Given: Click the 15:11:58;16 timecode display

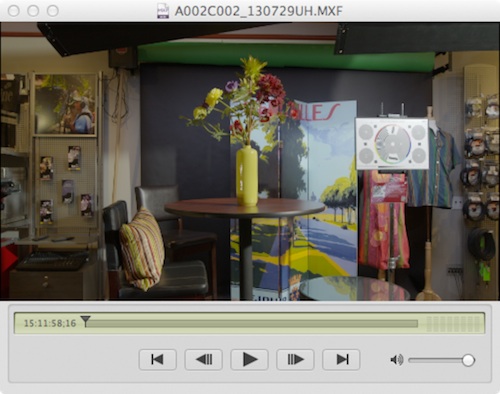Looking at the screenshot, I should click(50, 323).
